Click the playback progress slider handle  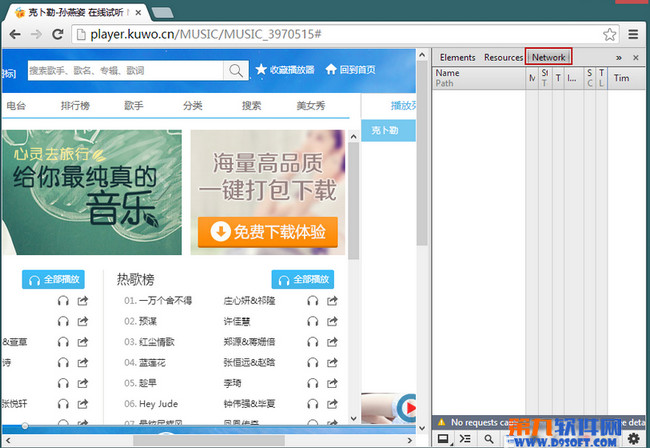[25, 427]
